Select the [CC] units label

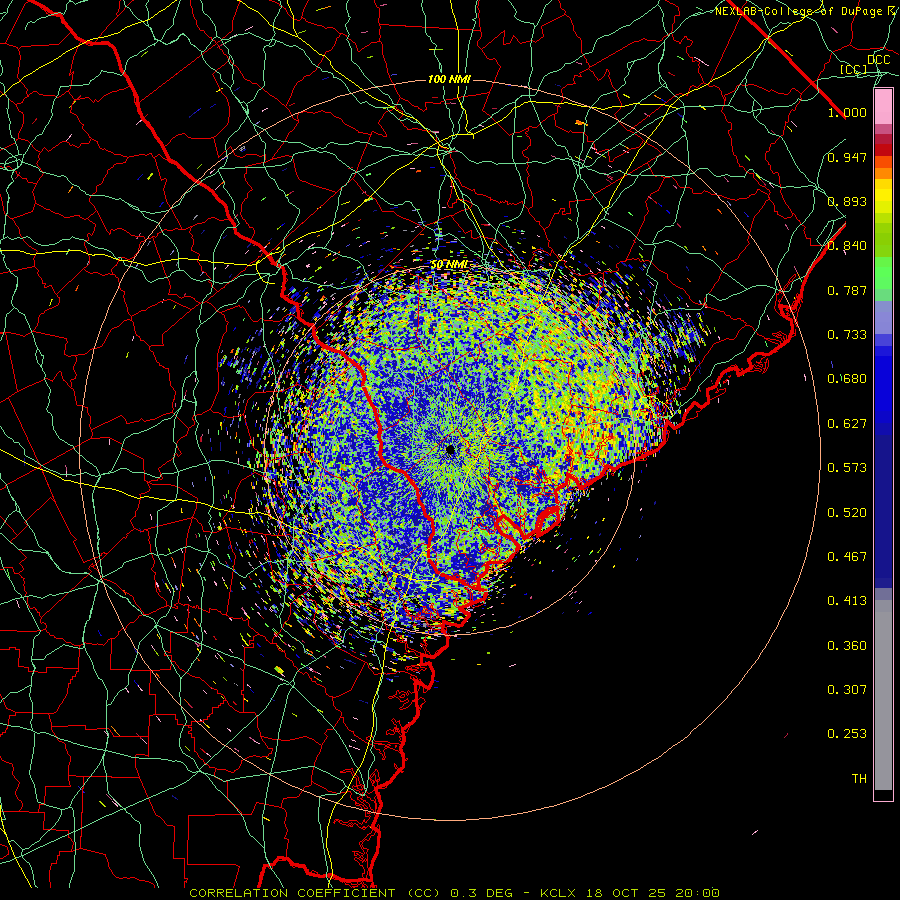854,69
